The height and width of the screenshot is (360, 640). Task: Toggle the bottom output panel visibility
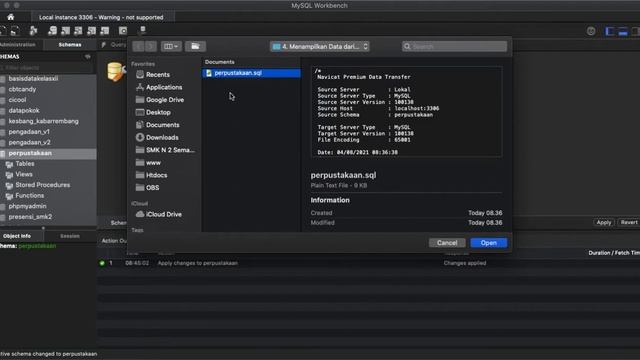point(623,31)
